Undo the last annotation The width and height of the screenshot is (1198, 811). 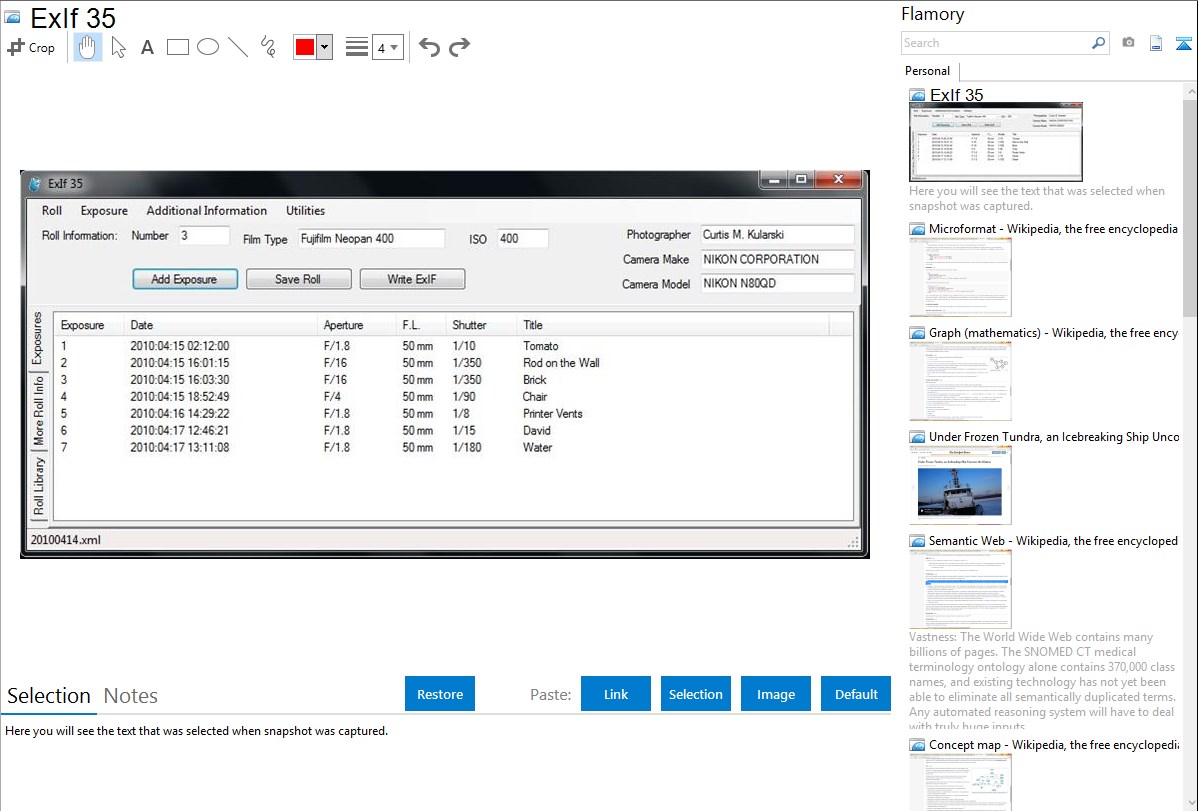click(429, 47)
